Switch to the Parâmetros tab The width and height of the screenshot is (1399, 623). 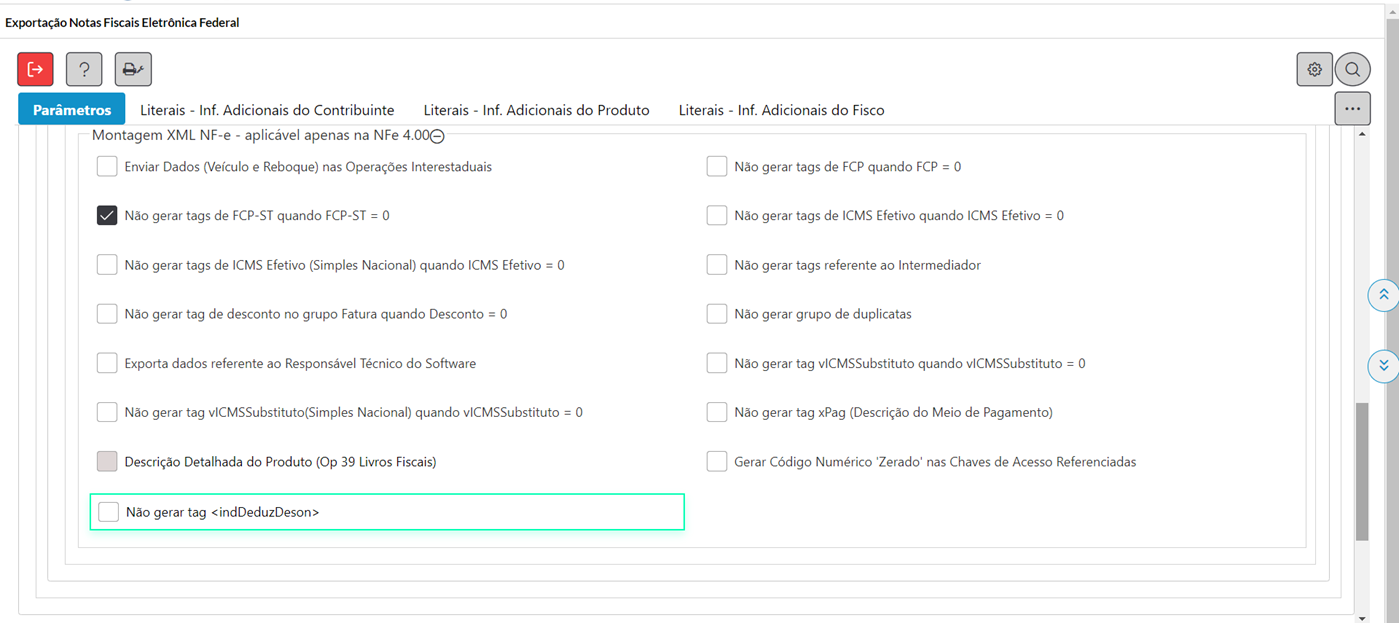[x=71, y=110]
